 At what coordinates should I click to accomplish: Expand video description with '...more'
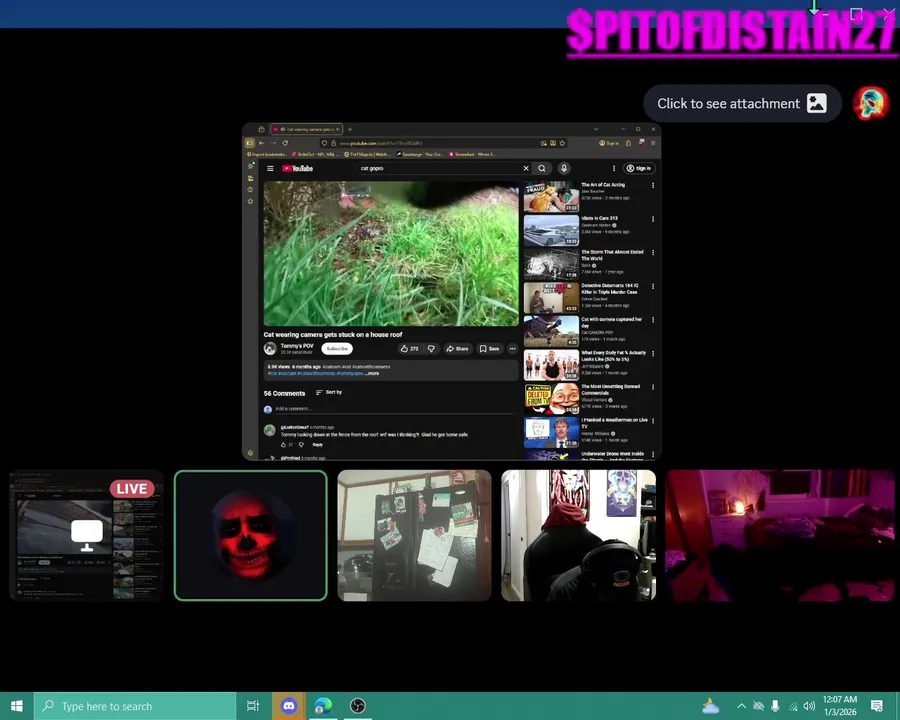(373, 373)
